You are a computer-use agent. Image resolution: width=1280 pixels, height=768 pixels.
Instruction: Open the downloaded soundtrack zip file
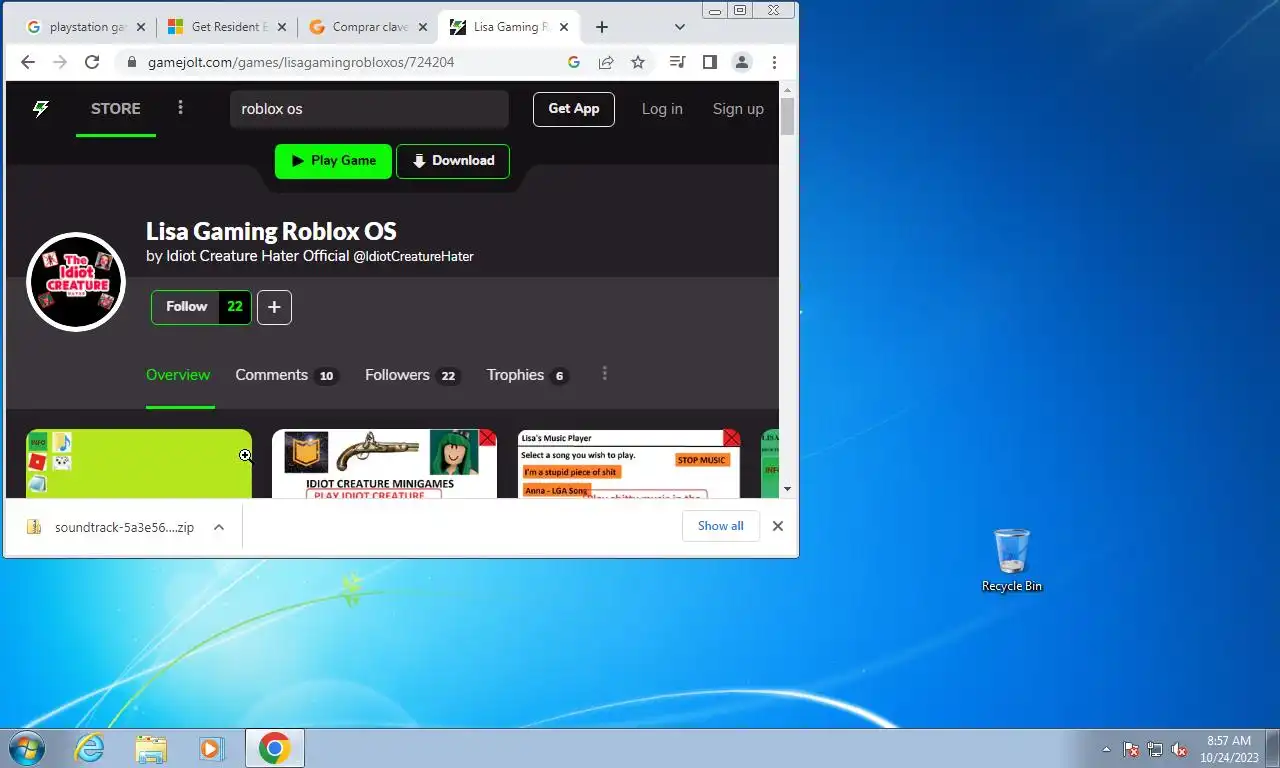(111, 527)
